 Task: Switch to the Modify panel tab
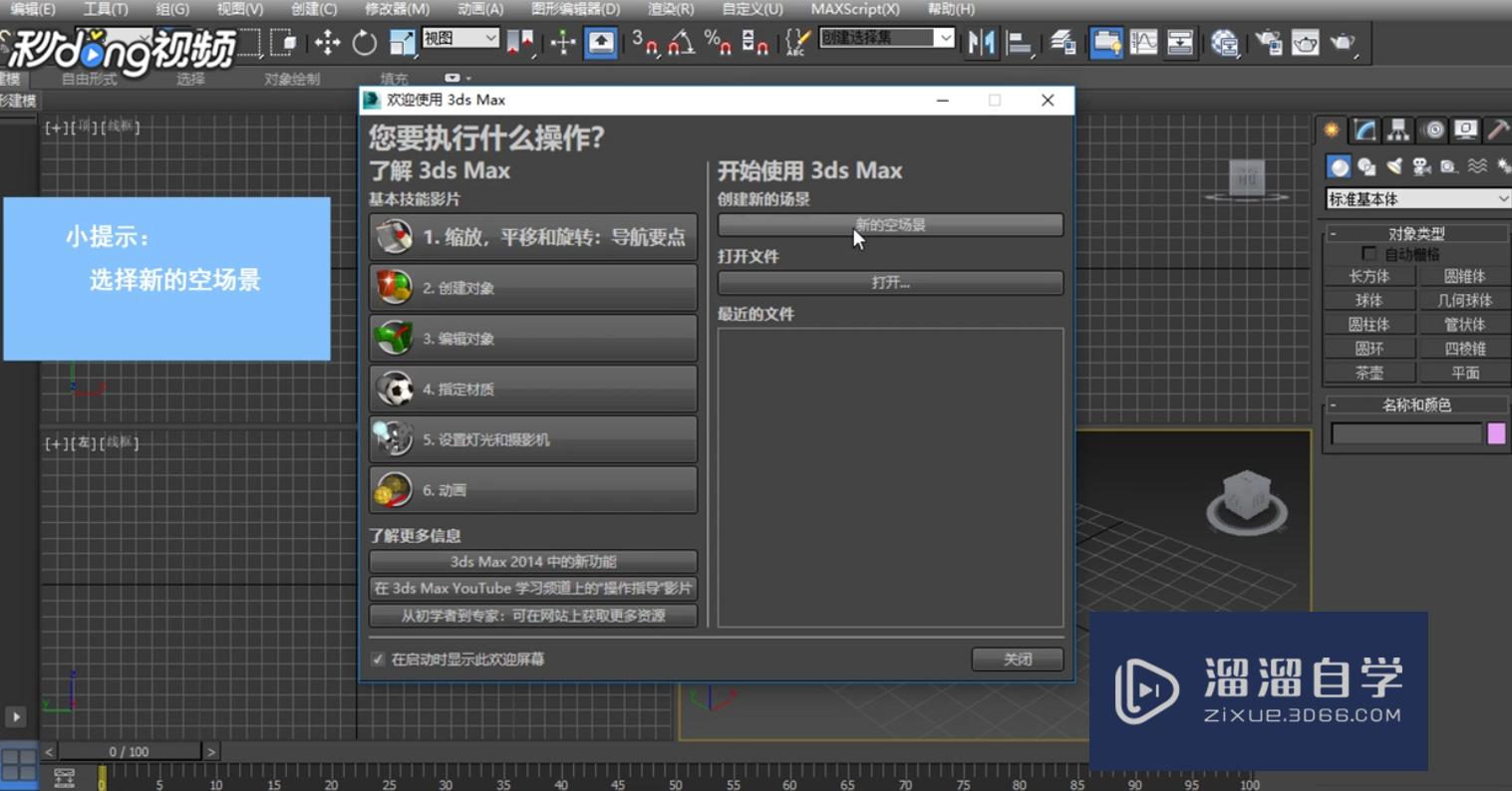tap(1364, 130)
